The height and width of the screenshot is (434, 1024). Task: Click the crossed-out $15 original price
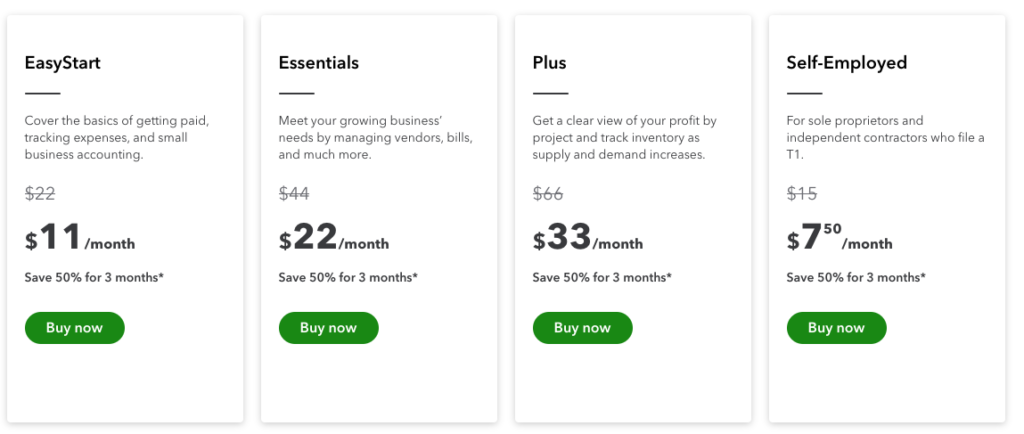(802, 193)
